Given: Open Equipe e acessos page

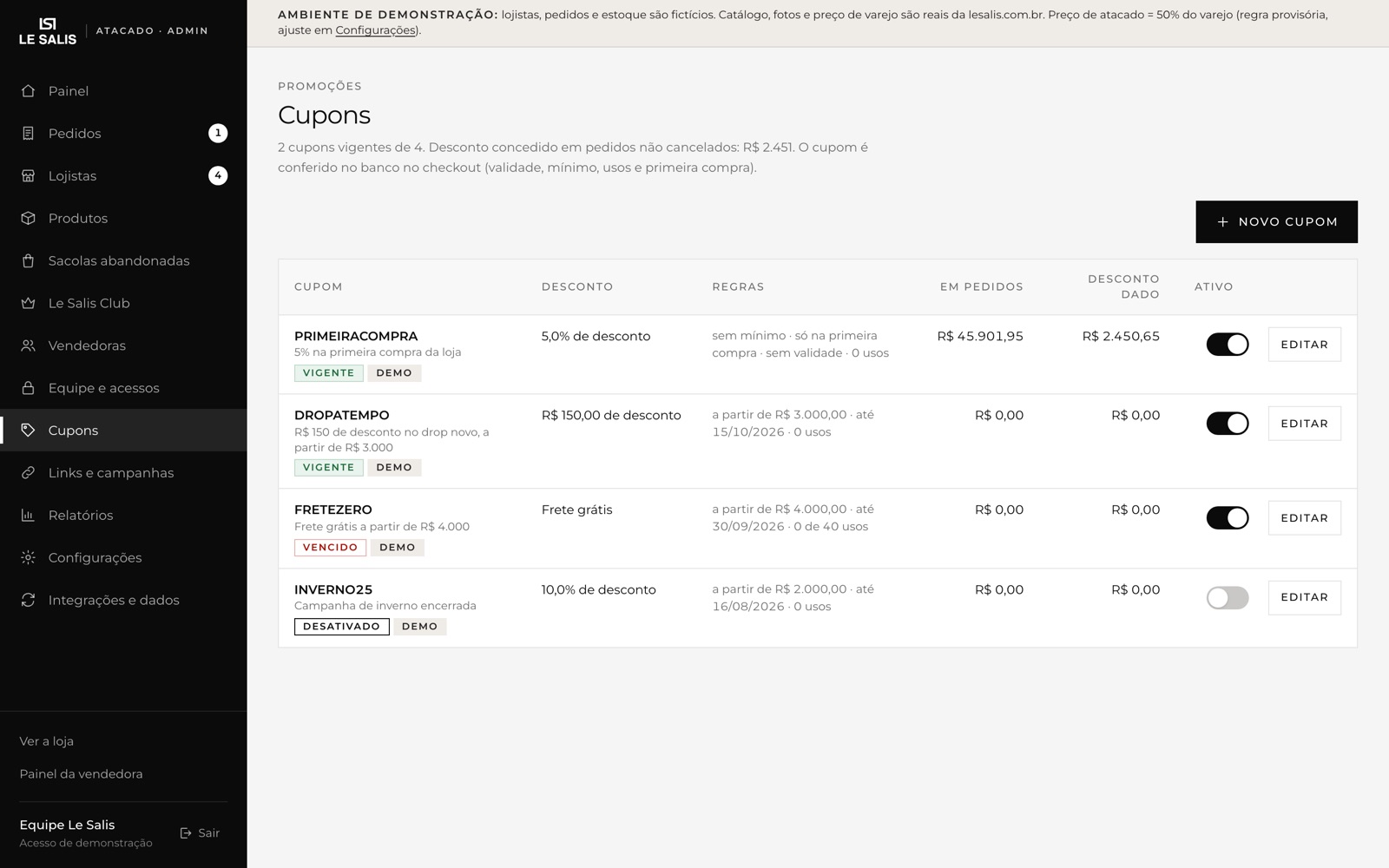Looking at the screenshot, I should click(123, 388).
